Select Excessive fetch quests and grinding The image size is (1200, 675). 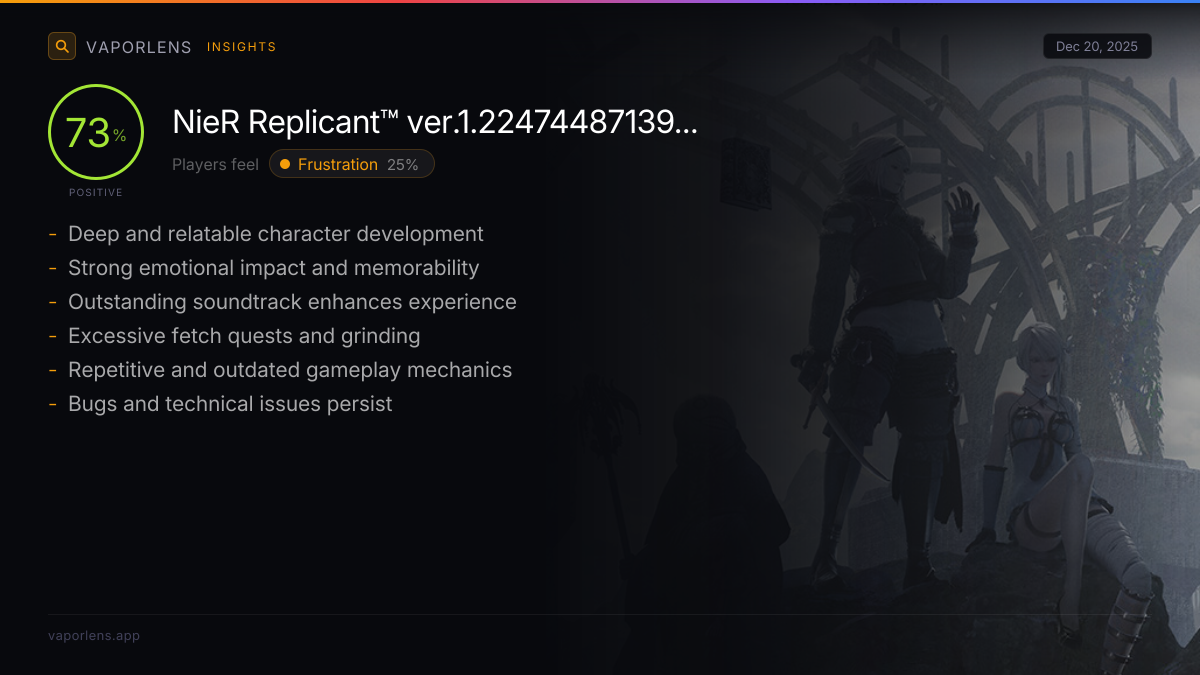(x=244, y=336)
